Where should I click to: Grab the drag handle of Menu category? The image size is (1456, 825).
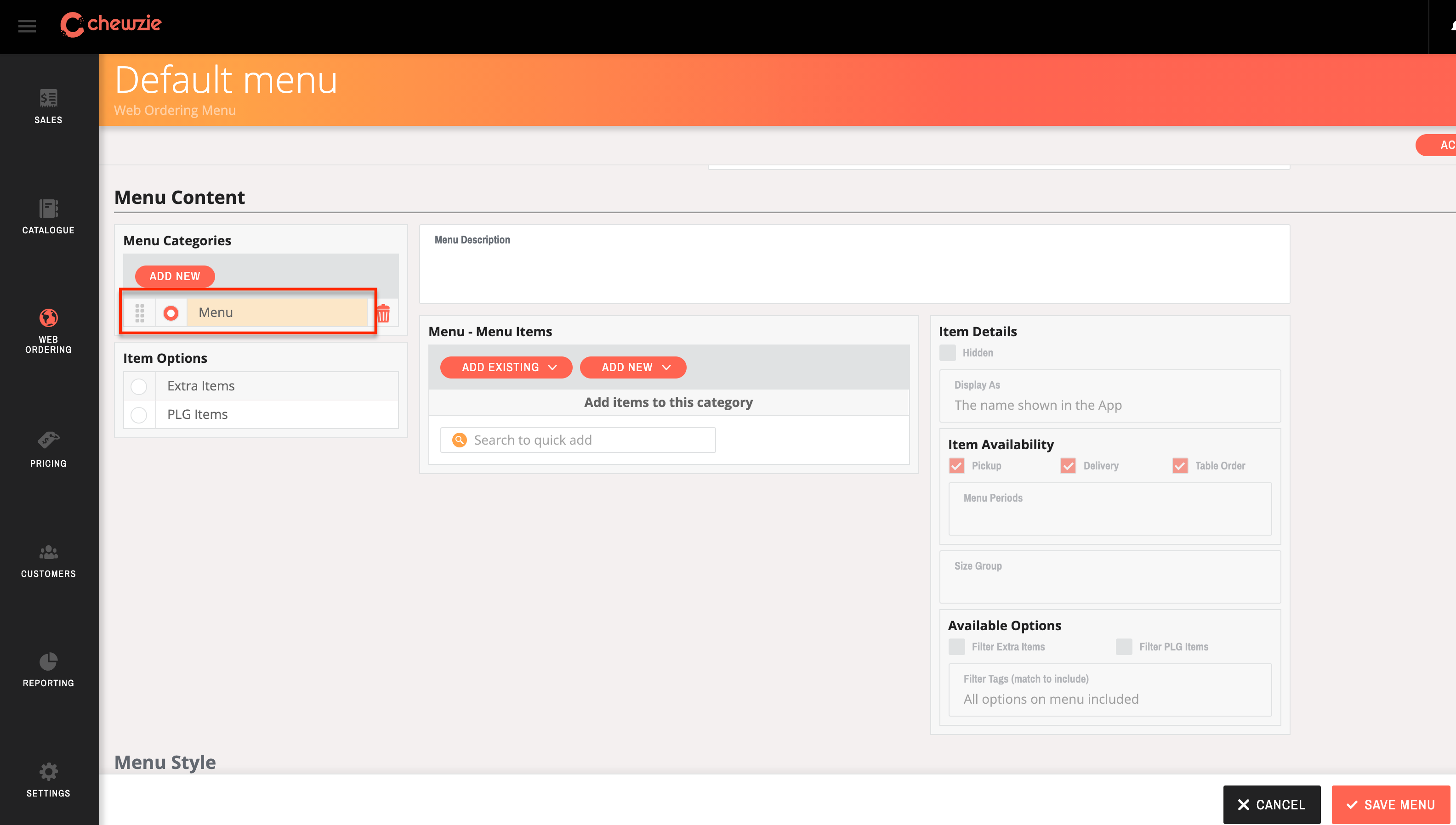tap(139, 313)
